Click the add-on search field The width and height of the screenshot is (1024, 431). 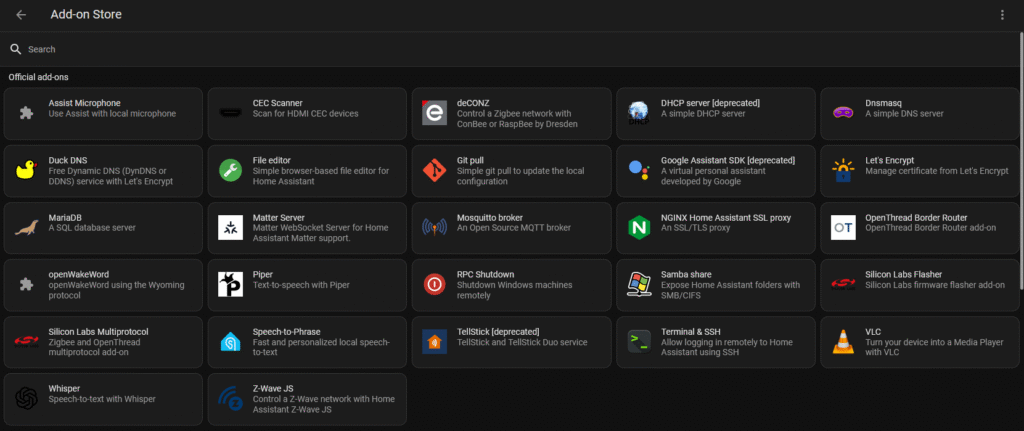pos(500,49)
